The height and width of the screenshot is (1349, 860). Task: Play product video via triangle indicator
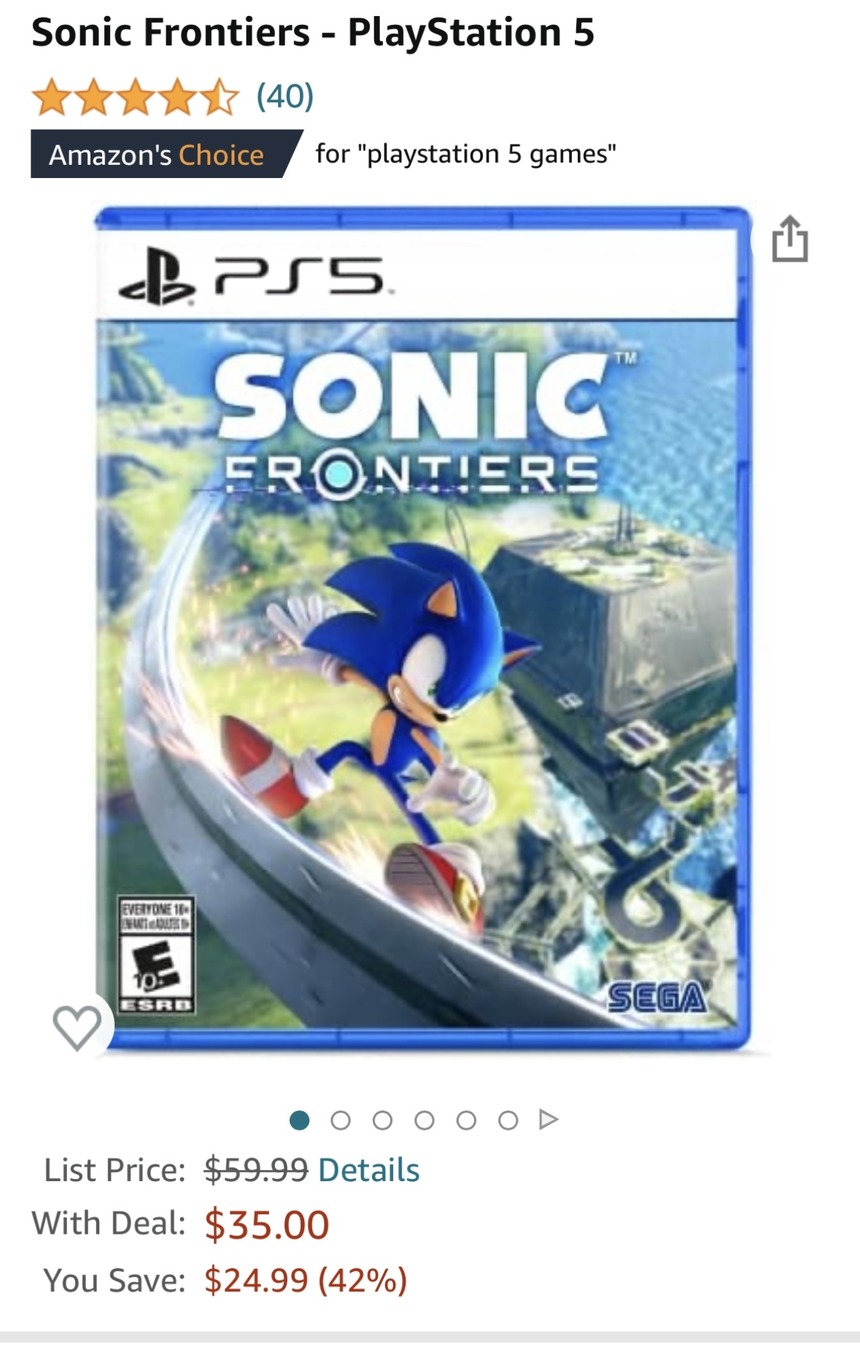coord(548,1119)
